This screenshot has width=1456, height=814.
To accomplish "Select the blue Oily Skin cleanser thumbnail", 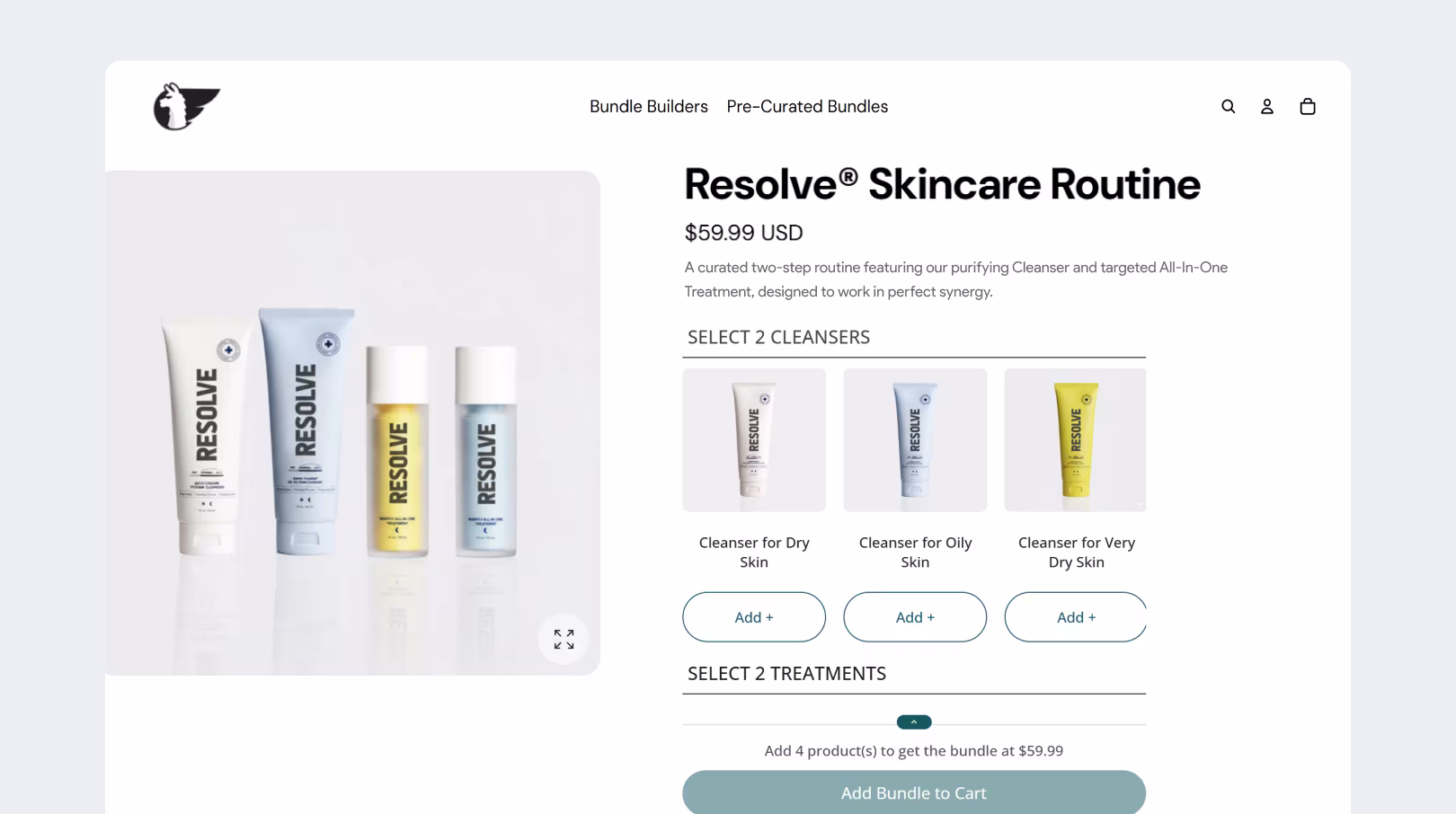I will click(915, 440).
